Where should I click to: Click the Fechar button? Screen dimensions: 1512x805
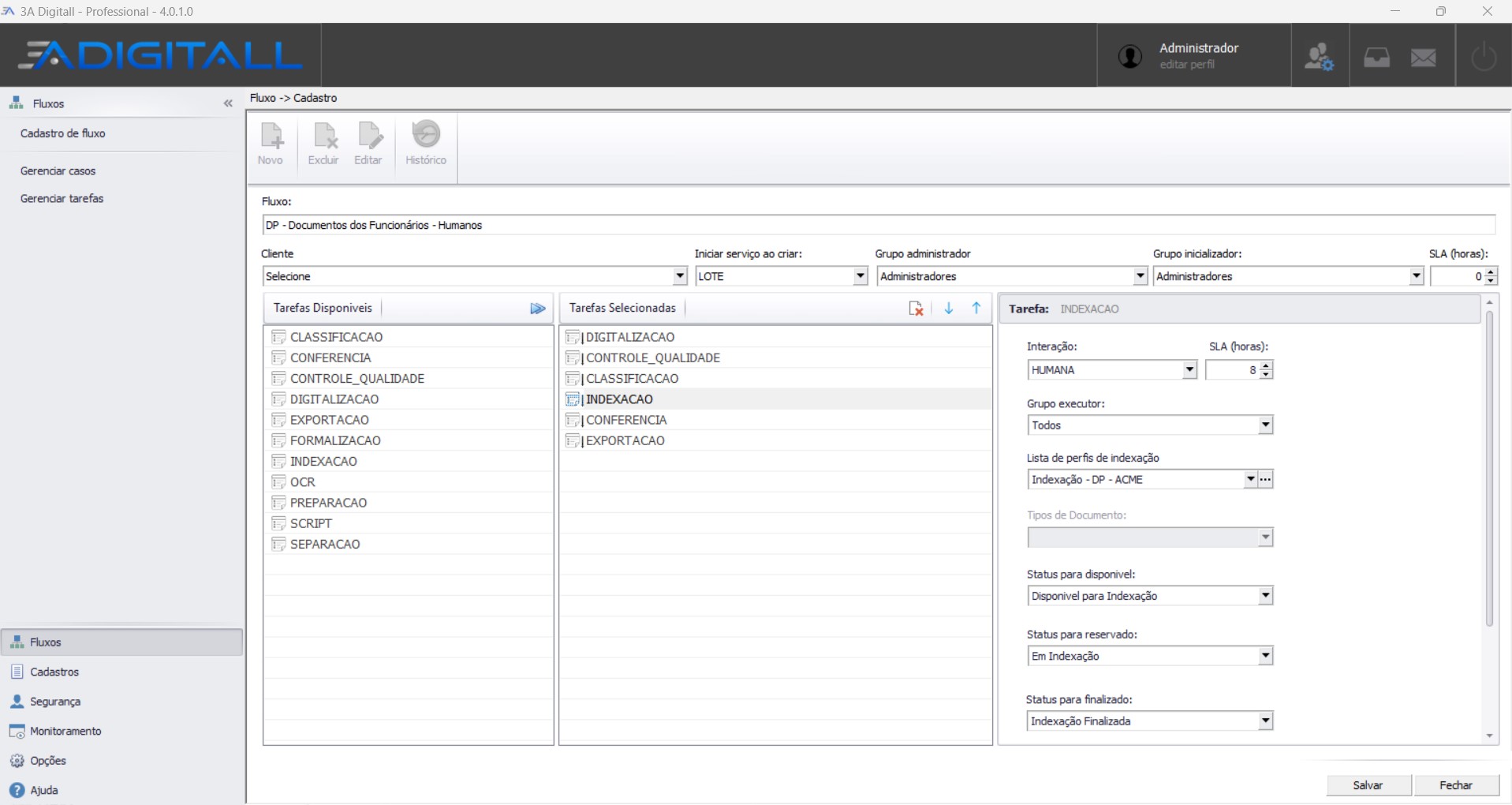1456,785
